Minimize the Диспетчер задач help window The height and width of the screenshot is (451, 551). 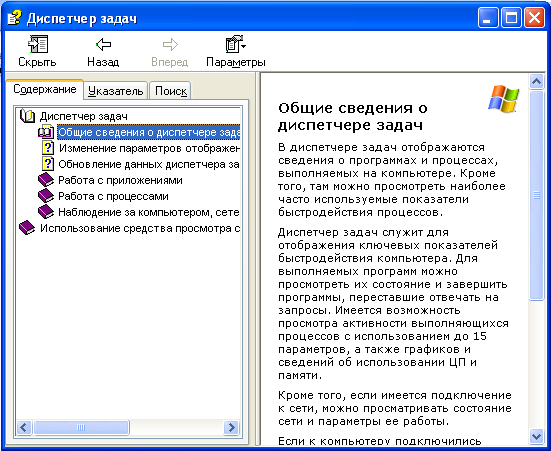(488, 17)
